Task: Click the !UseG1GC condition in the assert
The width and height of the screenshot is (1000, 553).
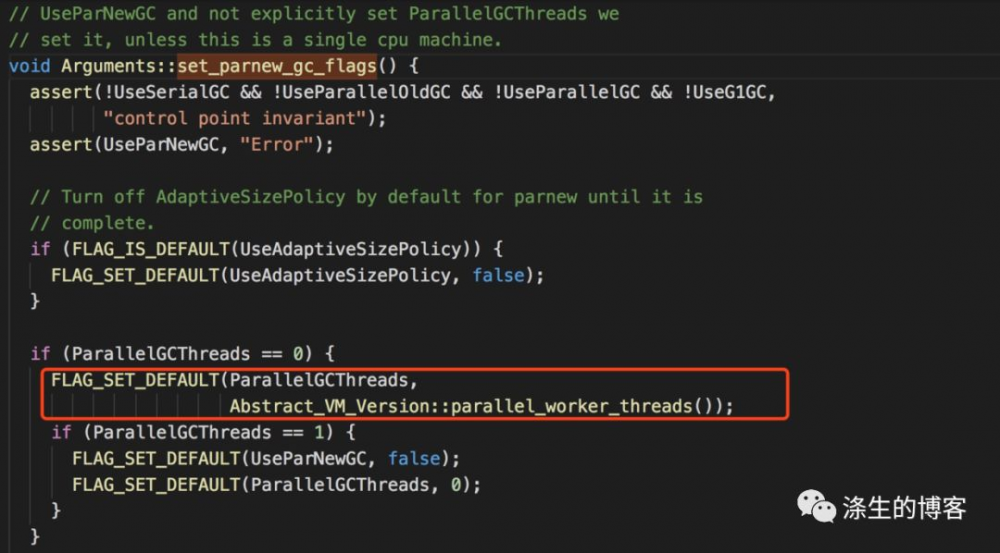Action: coord(724,92)
